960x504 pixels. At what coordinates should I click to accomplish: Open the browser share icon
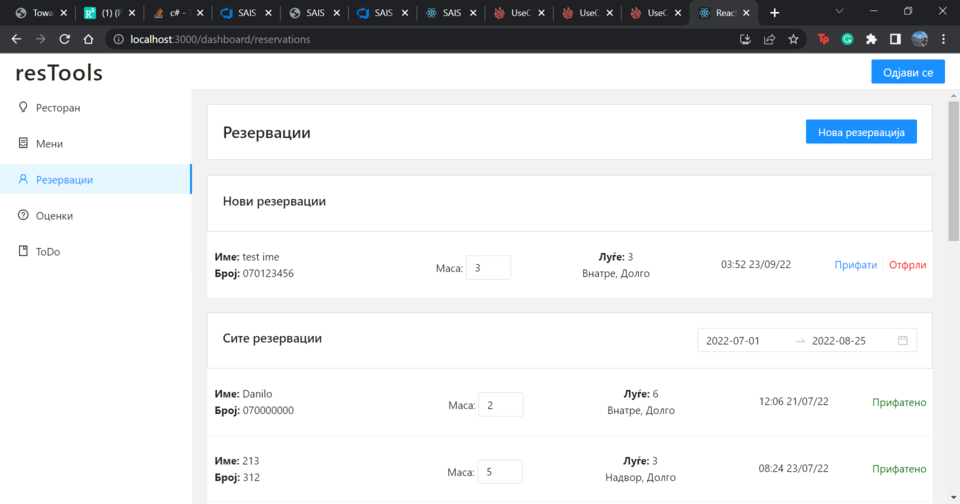click(769, 39)
